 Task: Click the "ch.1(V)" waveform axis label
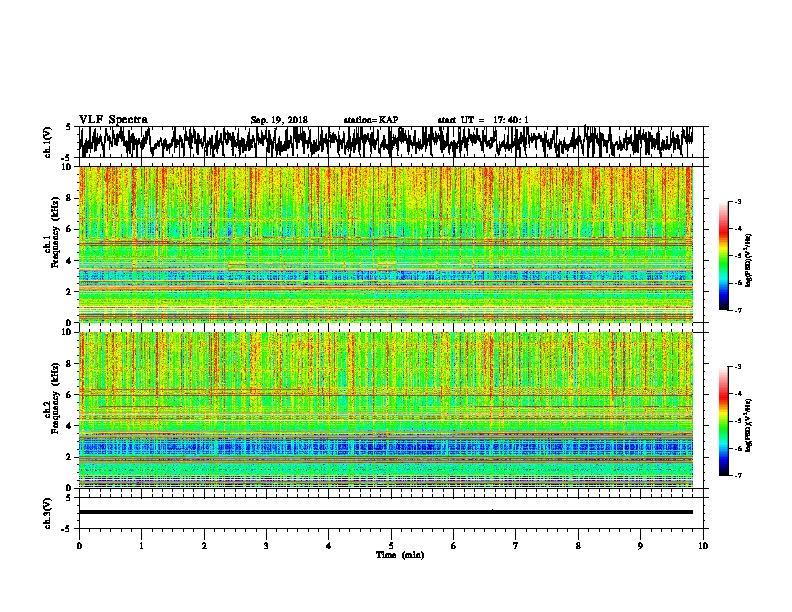click(48, 142)
